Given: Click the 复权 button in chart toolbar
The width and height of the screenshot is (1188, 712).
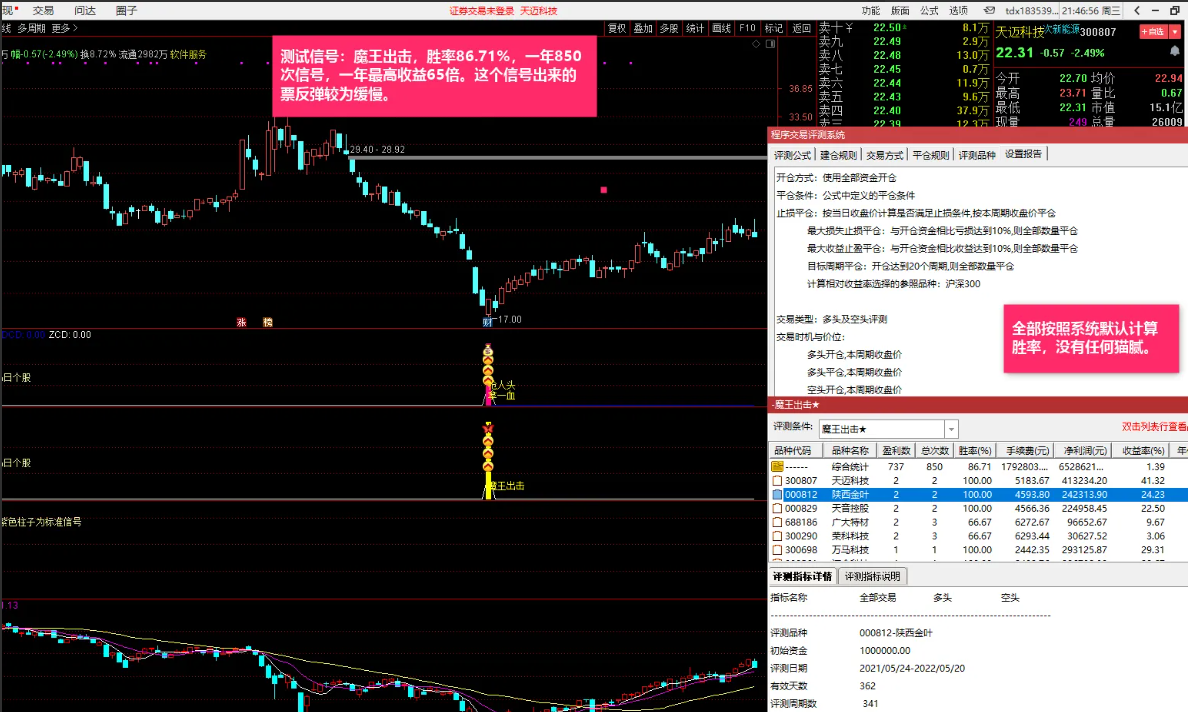Looking at the screenshot, I should coord(617,28).
